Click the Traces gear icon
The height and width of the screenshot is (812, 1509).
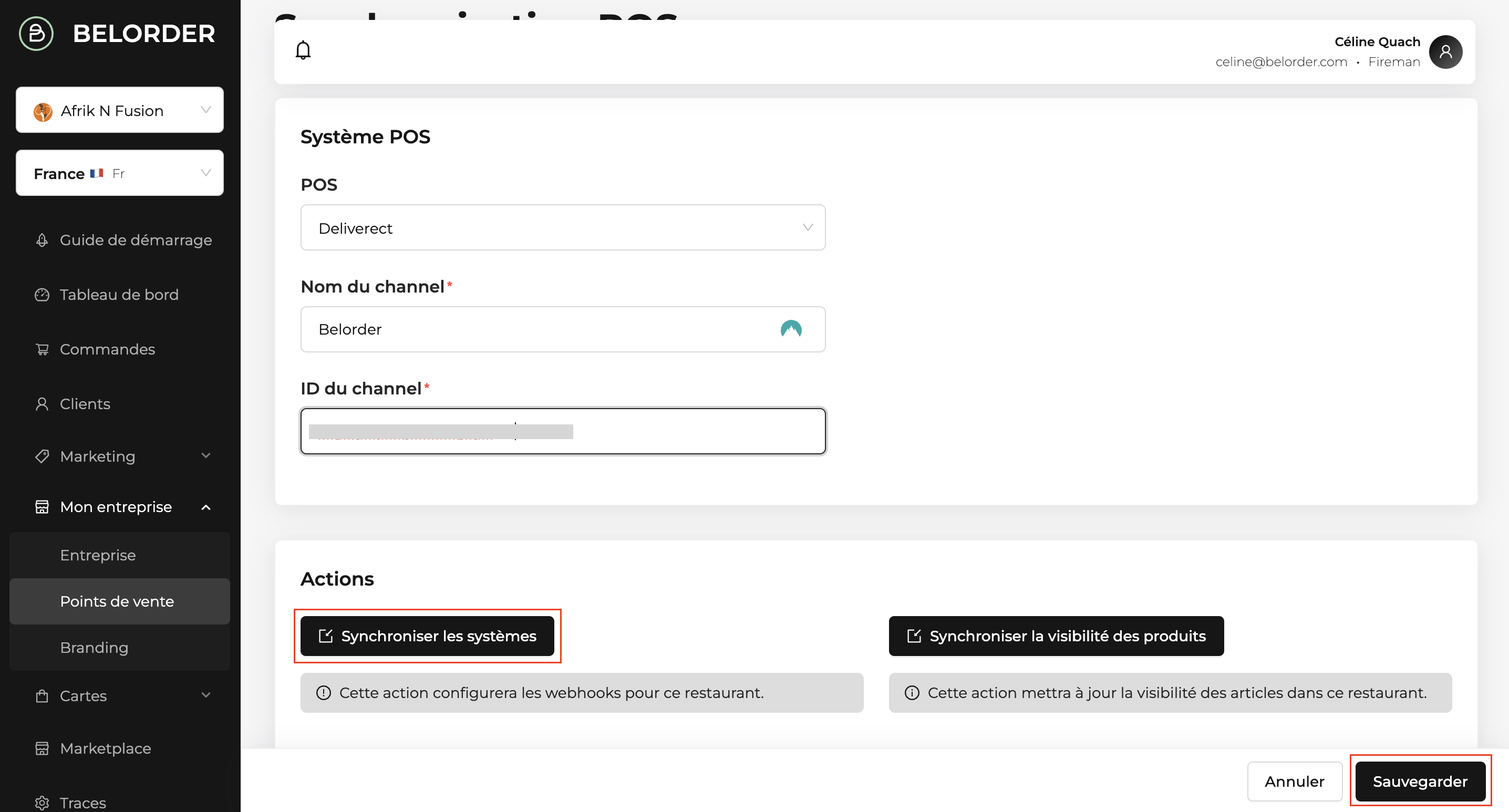click(x=42, y=803)
